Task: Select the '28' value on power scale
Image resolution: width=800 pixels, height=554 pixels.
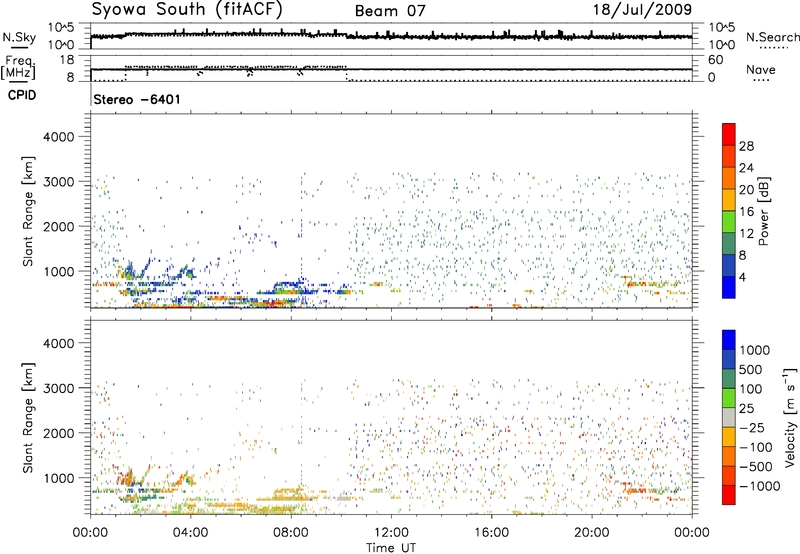Action: [746, 146]
